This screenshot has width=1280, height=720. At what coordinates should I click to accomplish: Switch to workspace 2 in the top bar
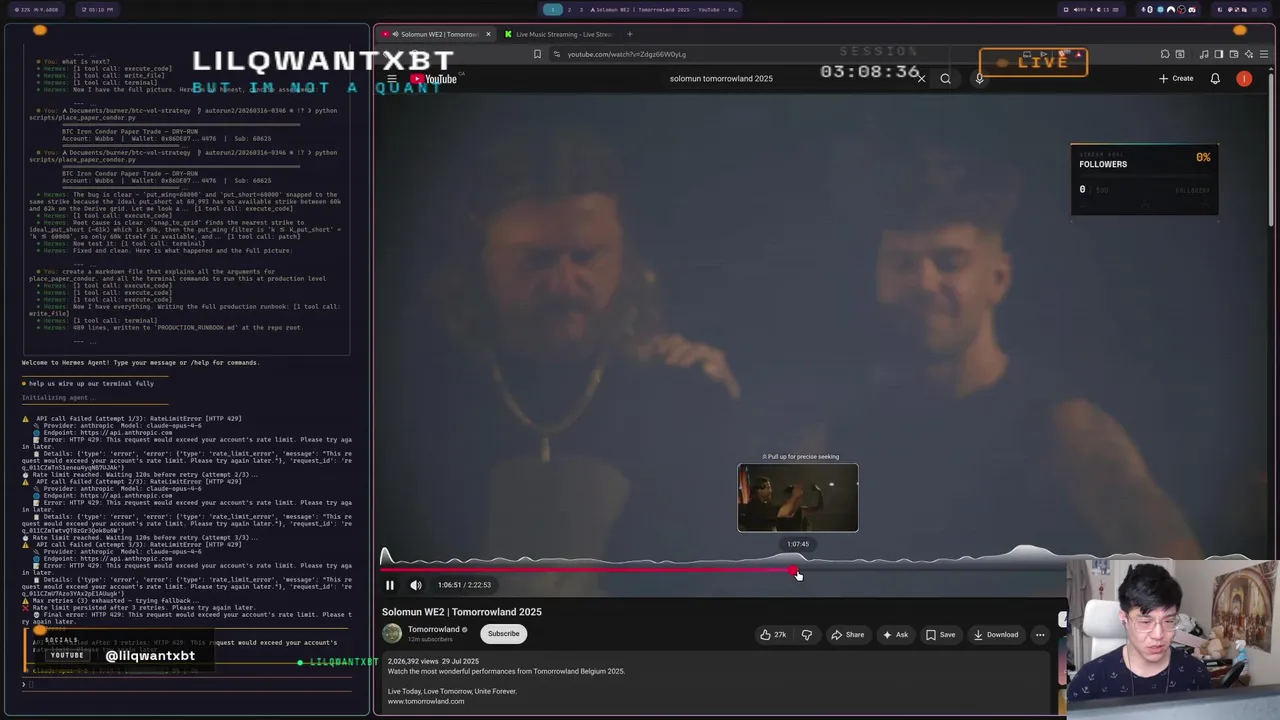(x=569, y=9)
